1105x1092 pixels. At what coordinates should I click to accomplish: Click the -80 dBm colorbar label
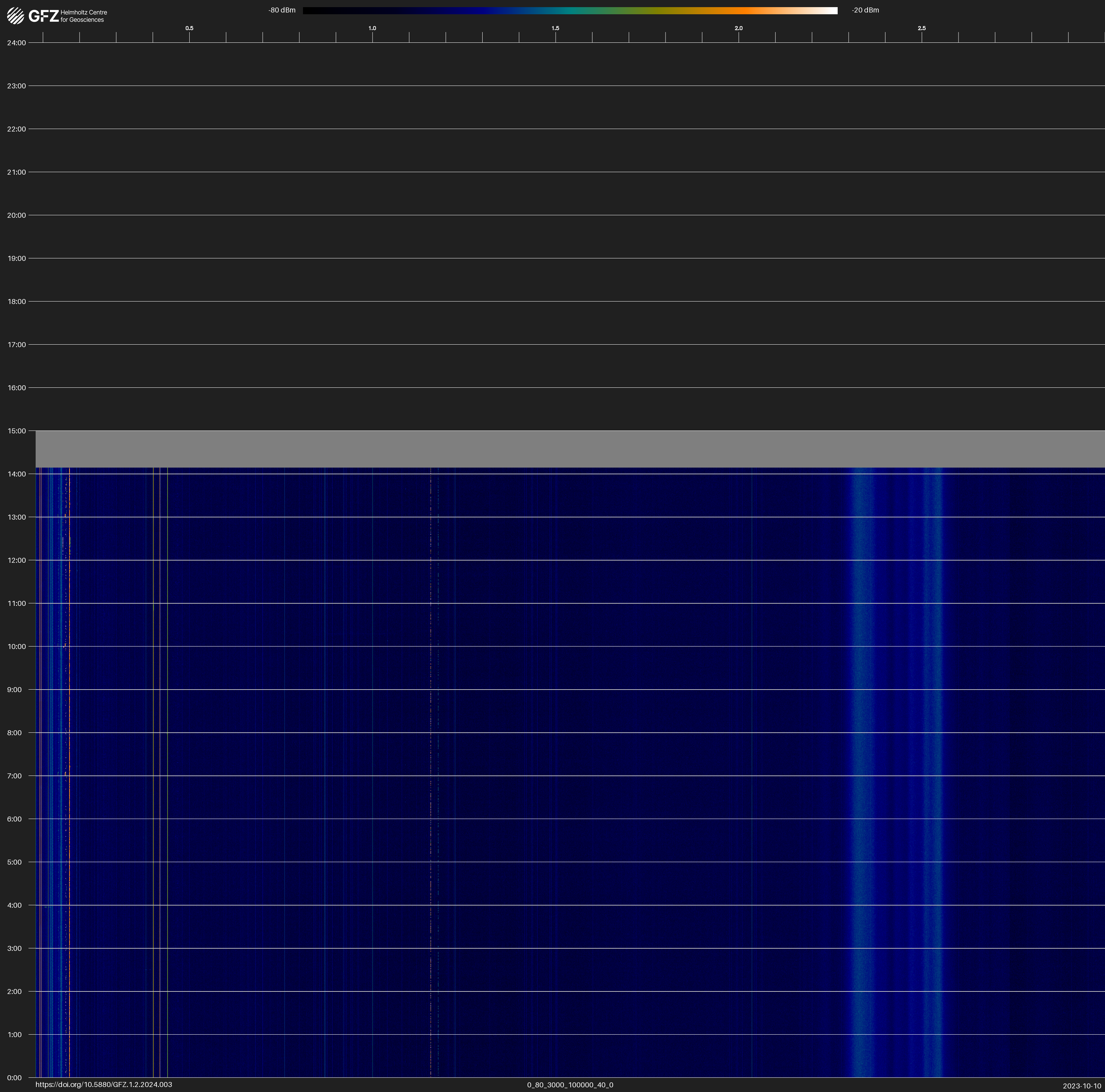click(282, 10)
